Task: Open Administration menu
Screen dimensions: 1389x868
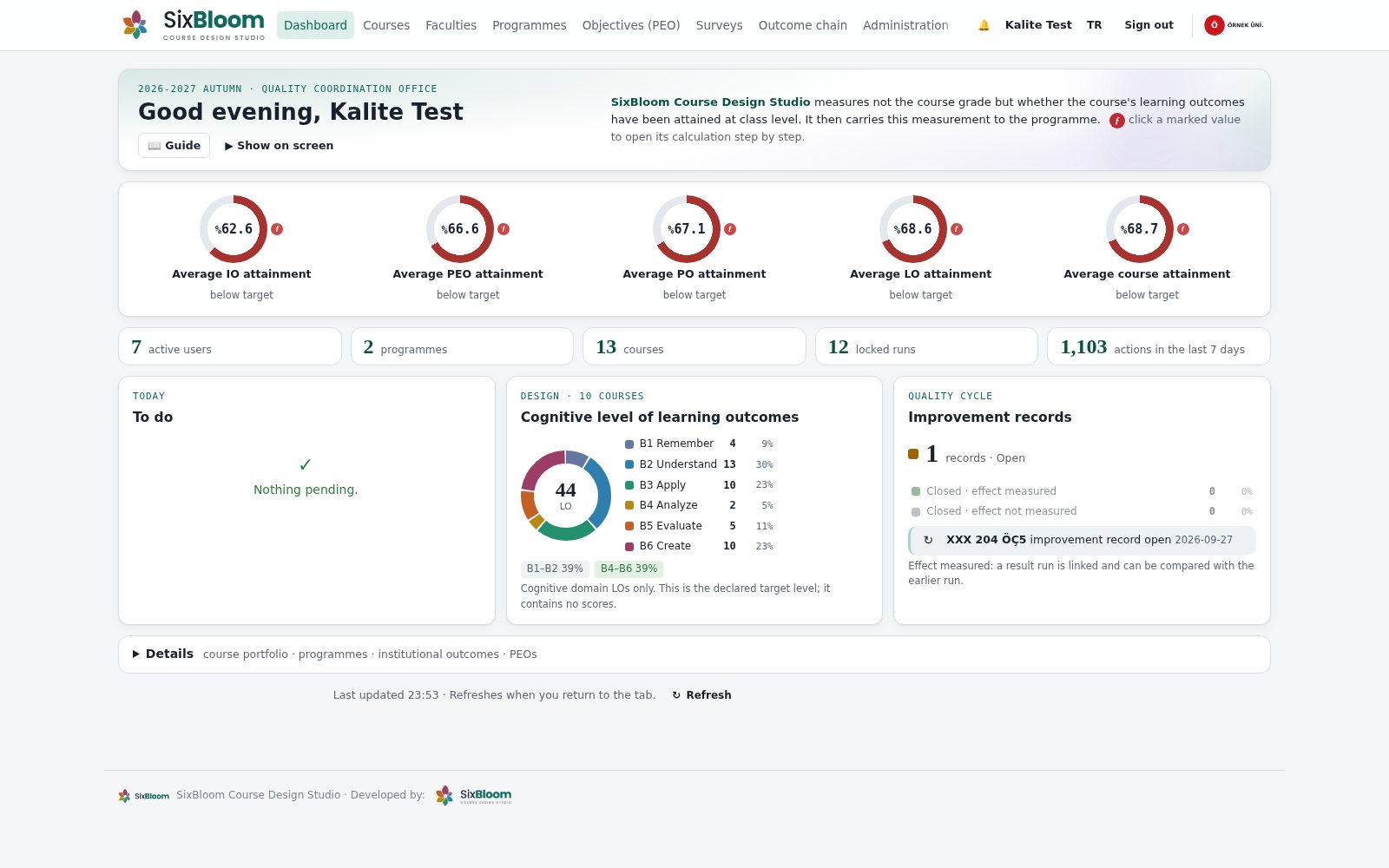Action: [x=905, y=25]
